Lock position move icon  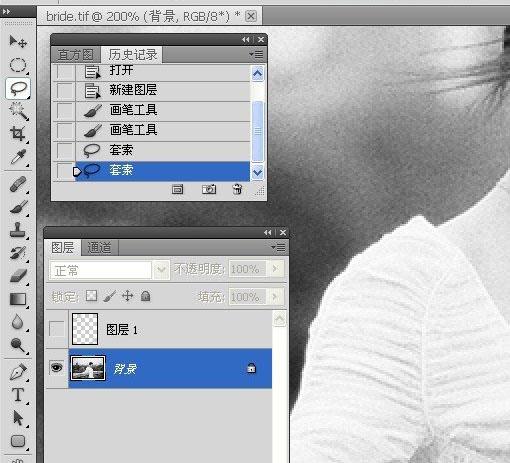tap(127, 296)
